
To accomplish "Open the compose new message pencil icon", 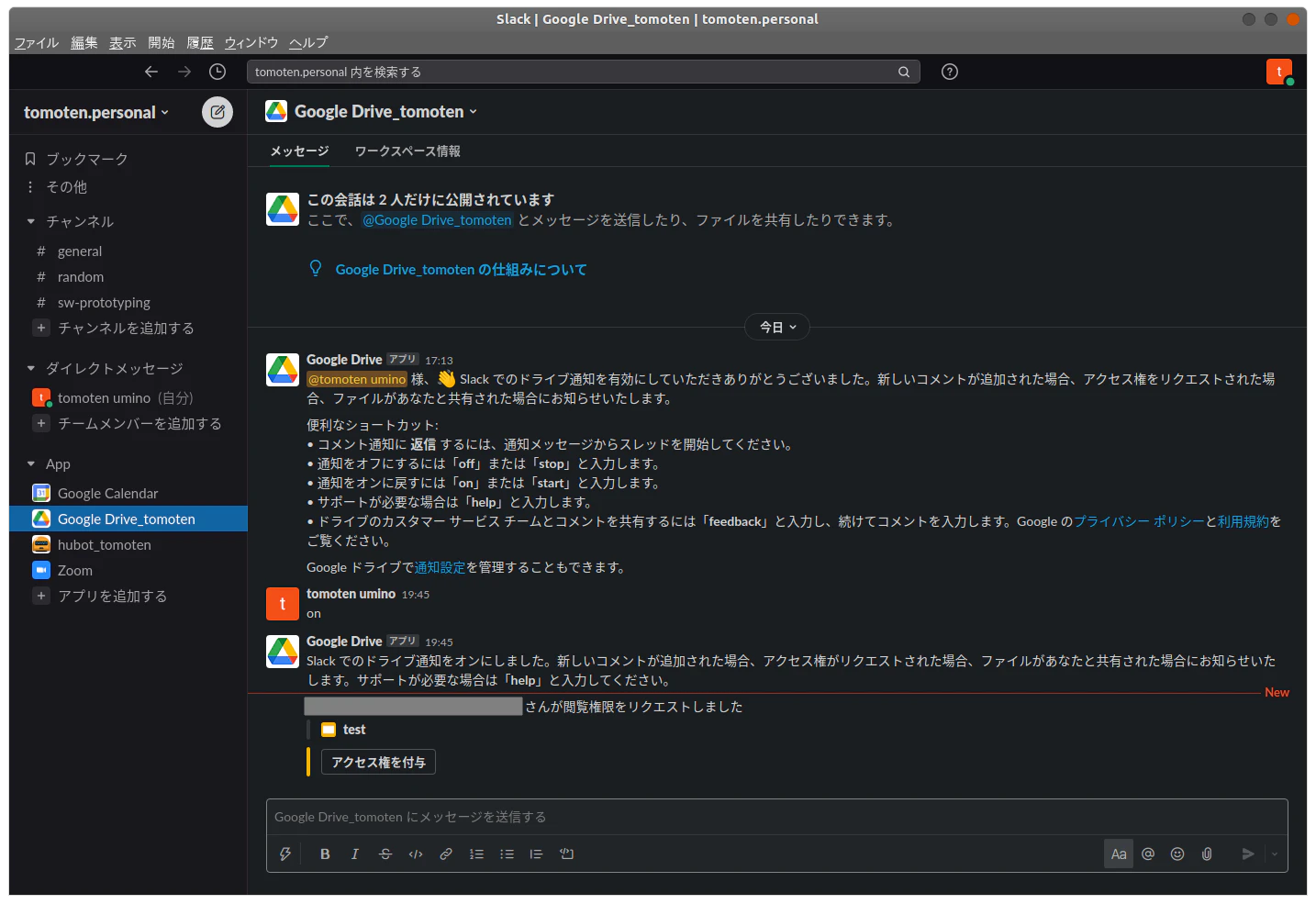I will pos(217,111).
